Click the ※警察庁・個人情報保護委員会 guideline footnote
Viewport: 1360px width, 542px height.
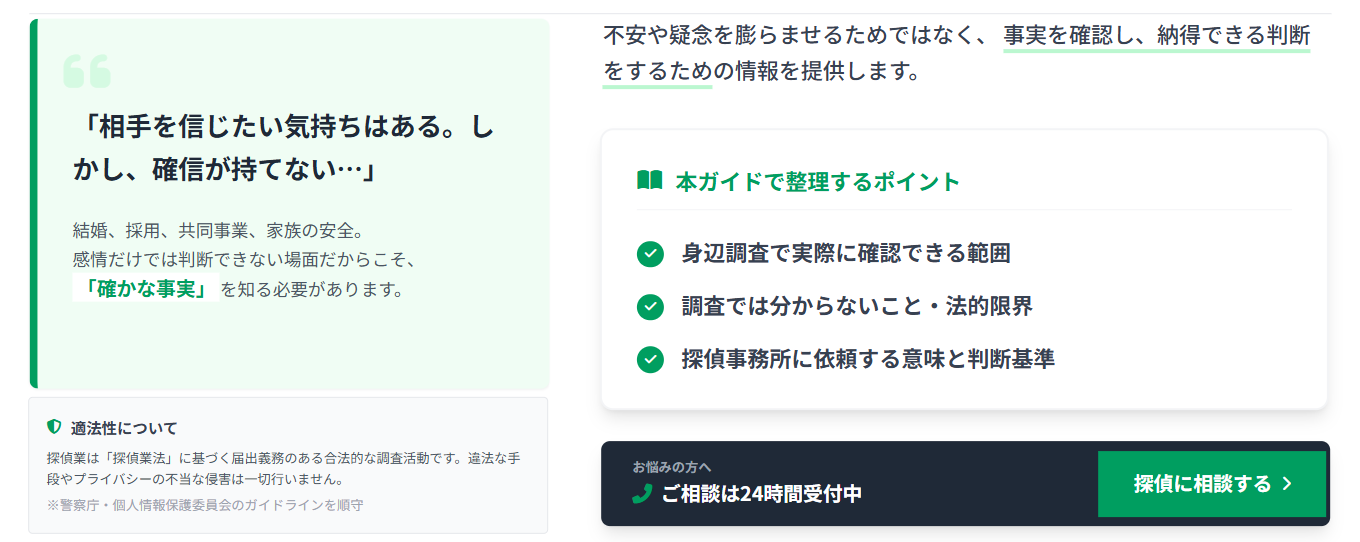point(205,505)
